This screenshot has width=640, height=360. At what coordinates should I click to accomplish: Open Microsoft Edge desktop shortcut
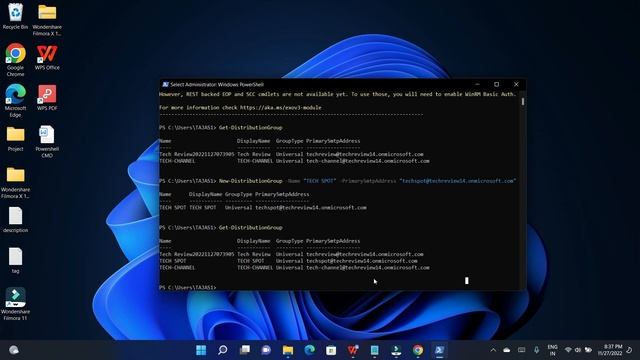coord(16,100)
